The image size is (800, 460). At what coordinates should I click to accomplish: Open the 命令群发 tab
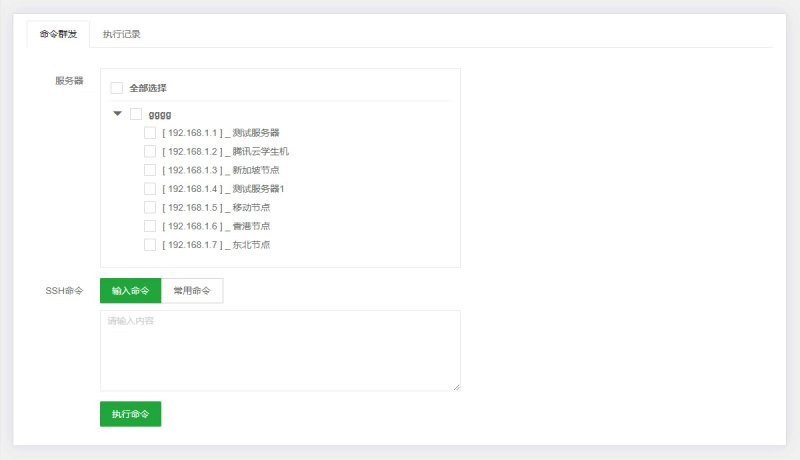58,34
